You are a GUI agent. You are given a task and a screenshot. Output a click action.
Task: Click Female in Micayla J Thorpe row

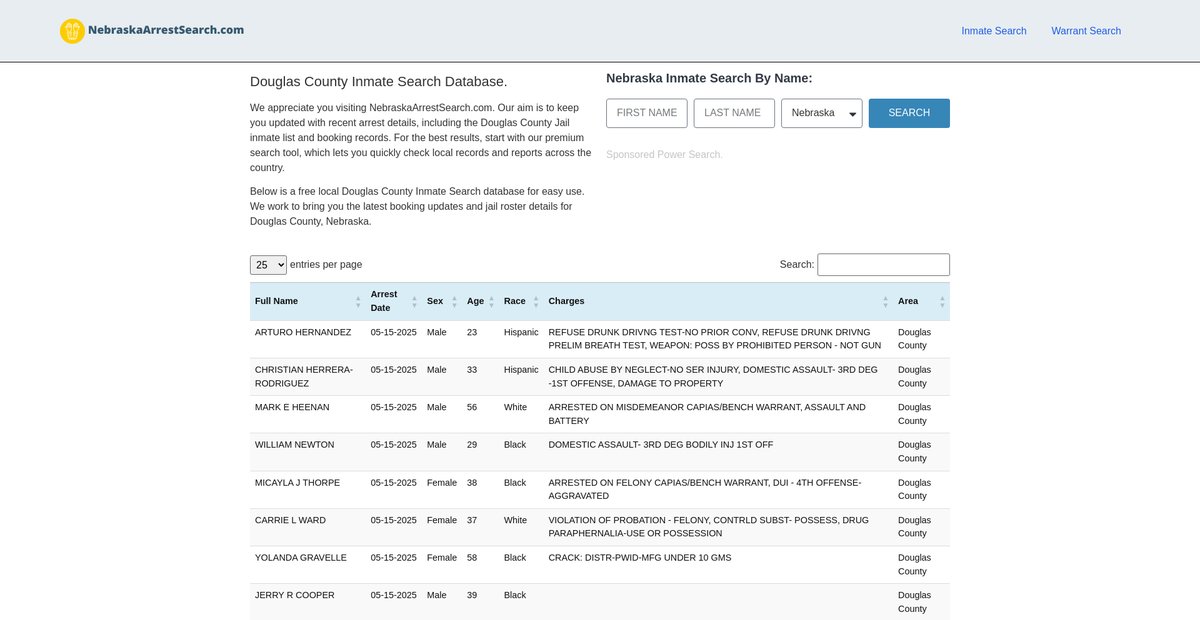point(442,483)
